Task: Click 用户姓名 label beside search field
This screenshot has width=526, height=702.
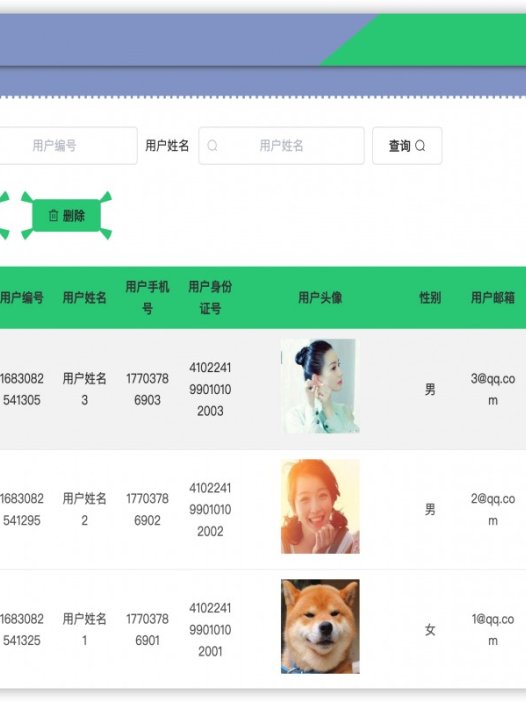Action: click(x=167, y=146)
